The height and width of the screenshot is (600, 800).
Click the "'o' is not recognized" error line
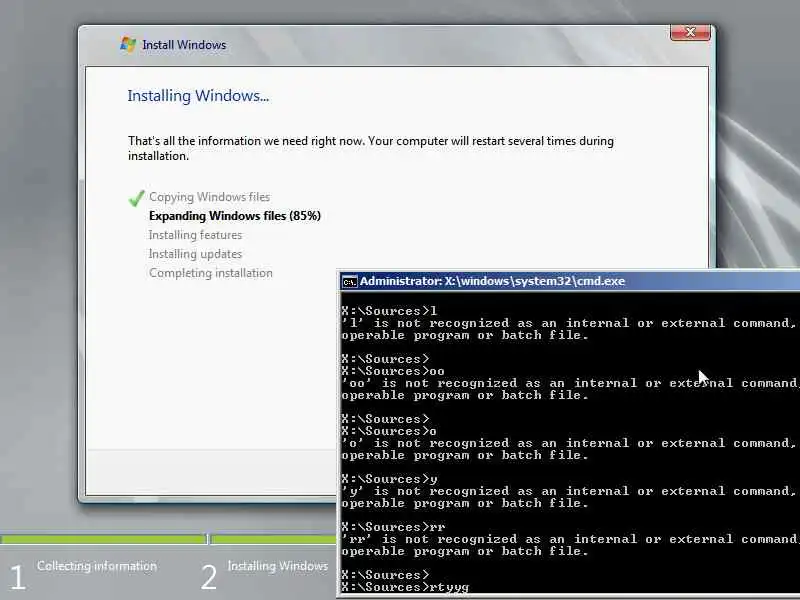[569, 443]
